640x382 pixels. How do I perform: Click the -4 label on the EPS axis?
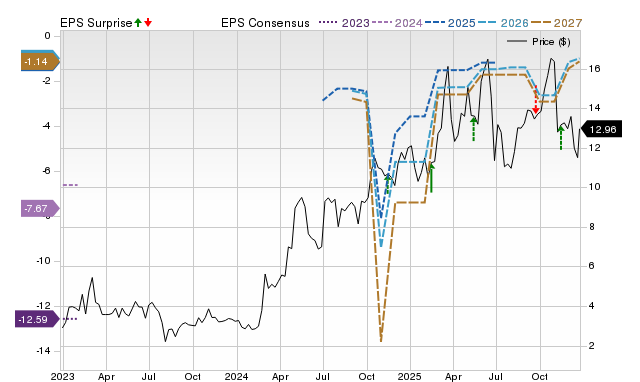[x=46, y=126]
